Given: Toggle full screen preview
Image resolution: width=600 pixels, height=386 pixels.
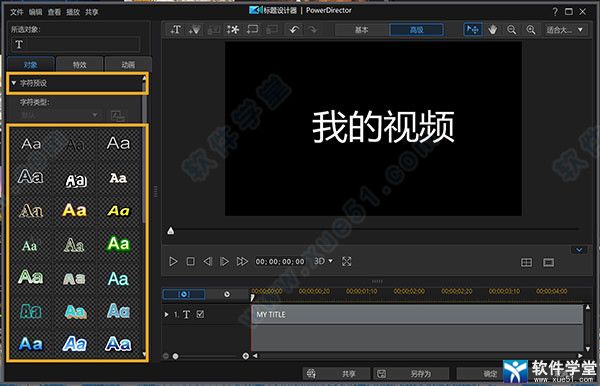Looking at the screenshot, I should 347,262.
